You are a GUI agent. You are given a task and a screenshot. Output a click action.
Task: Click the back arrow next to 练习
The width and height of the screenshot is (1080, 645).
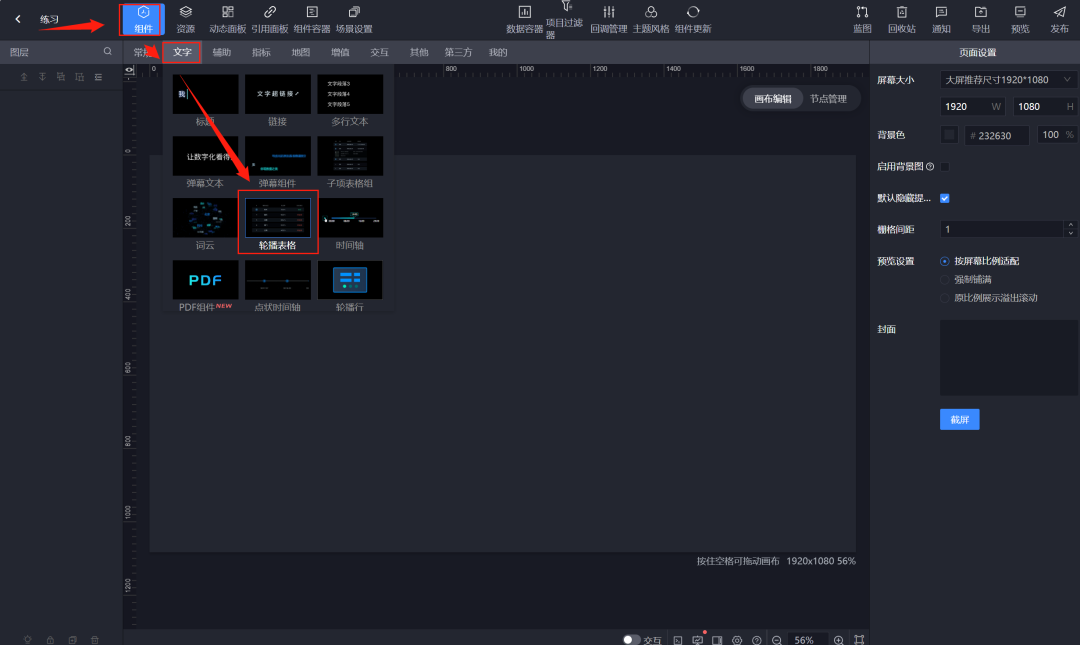[x=18, y=19]
